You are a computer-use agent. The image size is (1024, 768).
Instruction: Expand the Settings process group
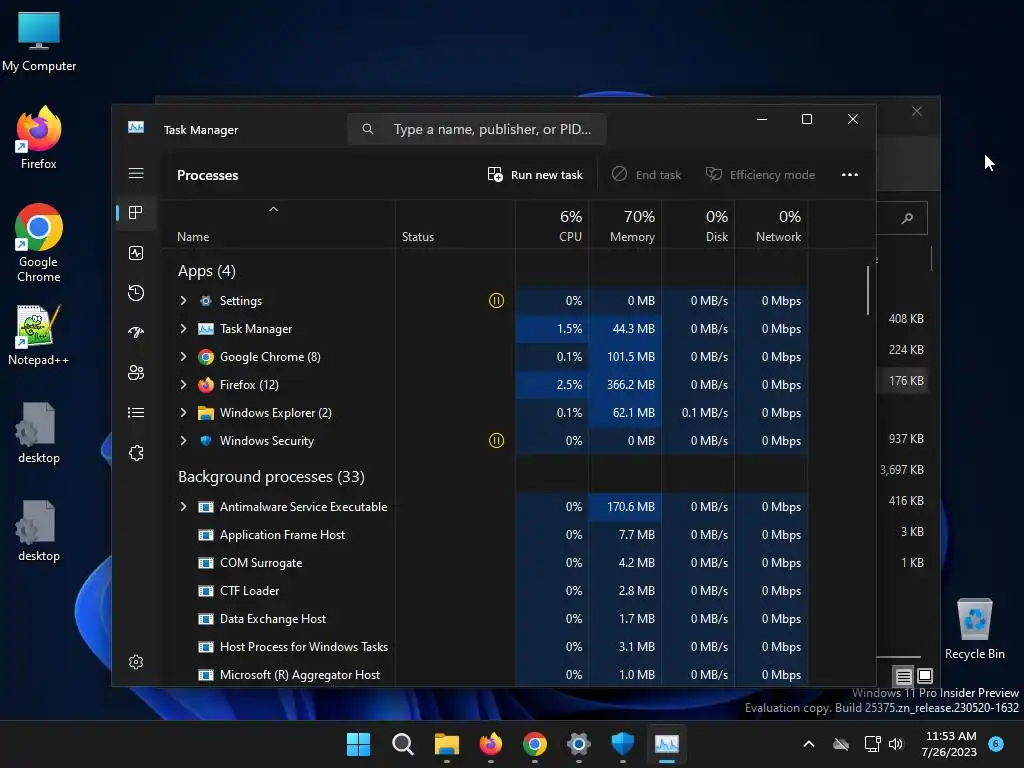(x=184, y=300)
